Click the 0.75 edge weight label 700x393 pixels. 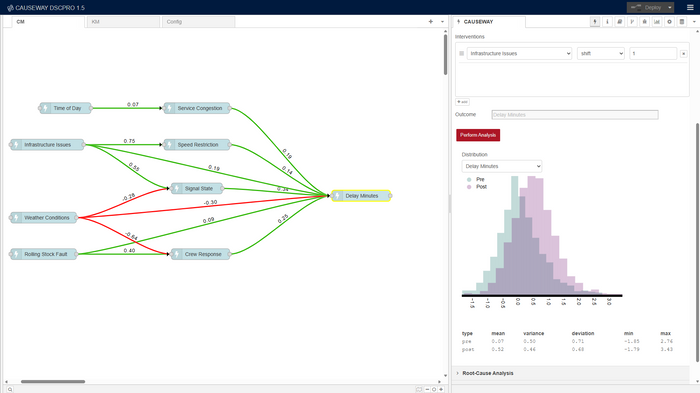click(x=129, y=141)
